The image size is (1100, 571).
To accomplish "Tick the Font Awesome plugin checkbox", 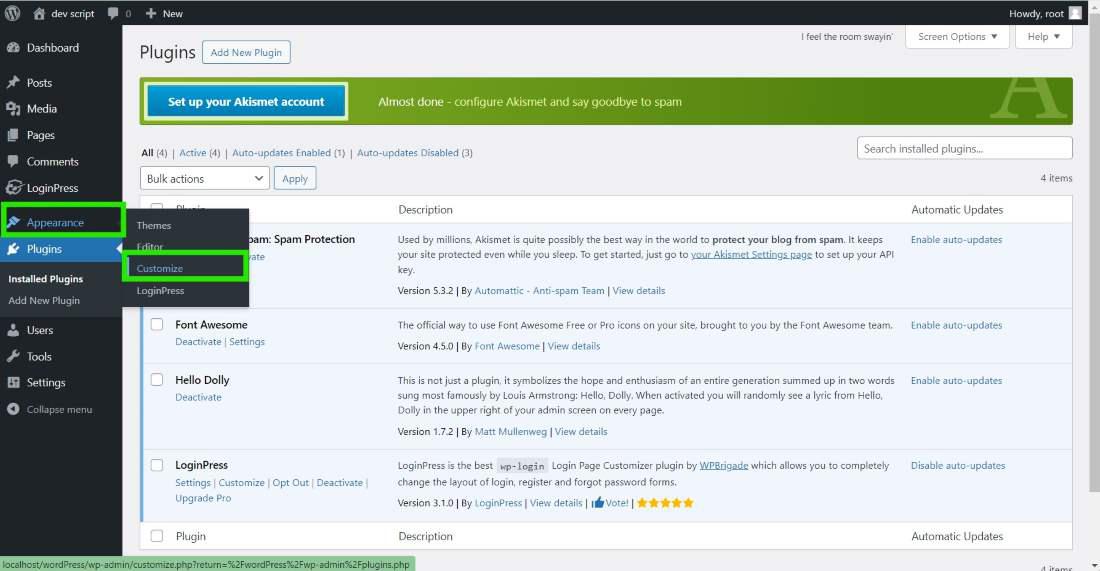I will (x=157, y=325).
